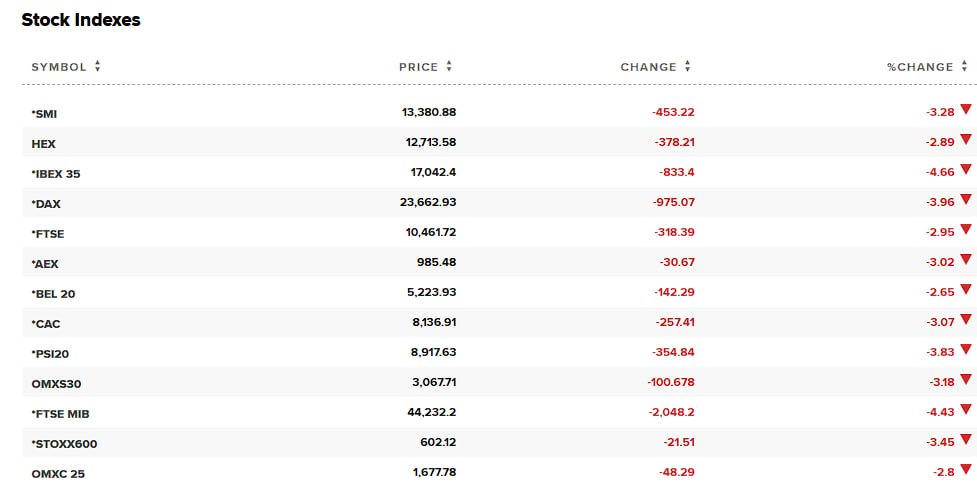The height and width of the screenshot is (501, 977).
Task: Sort table by CHANGE column arrows
Action: 687,66
